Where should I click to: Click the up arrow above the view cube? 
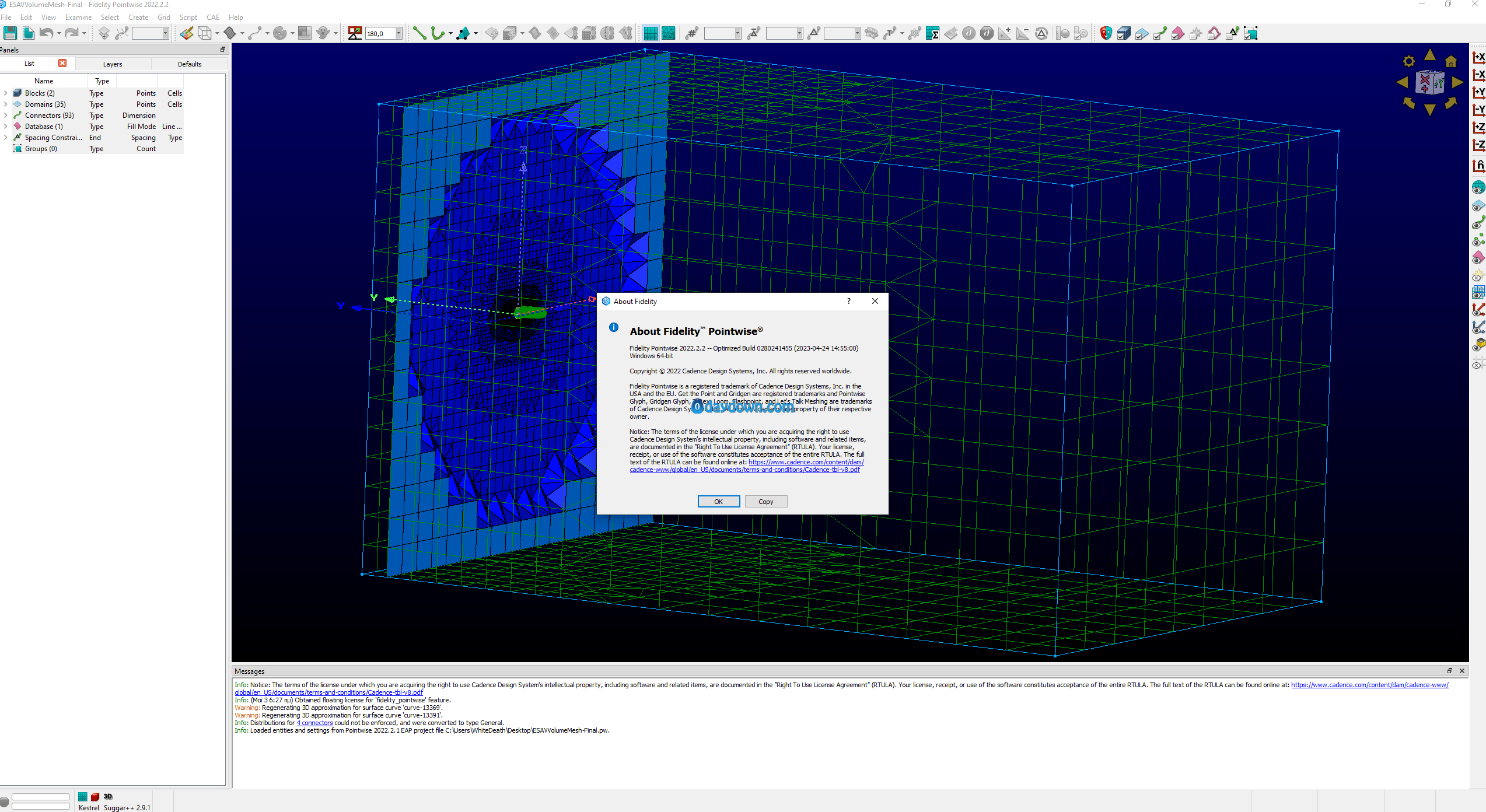(x=1430, y=55)
